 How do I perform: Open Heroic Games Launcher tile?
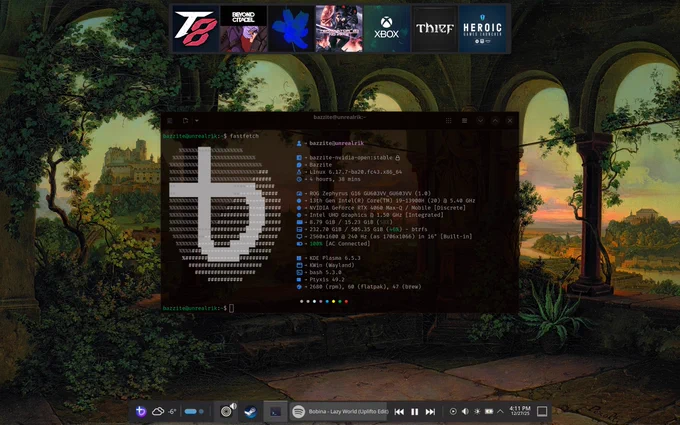coord(482,29)
